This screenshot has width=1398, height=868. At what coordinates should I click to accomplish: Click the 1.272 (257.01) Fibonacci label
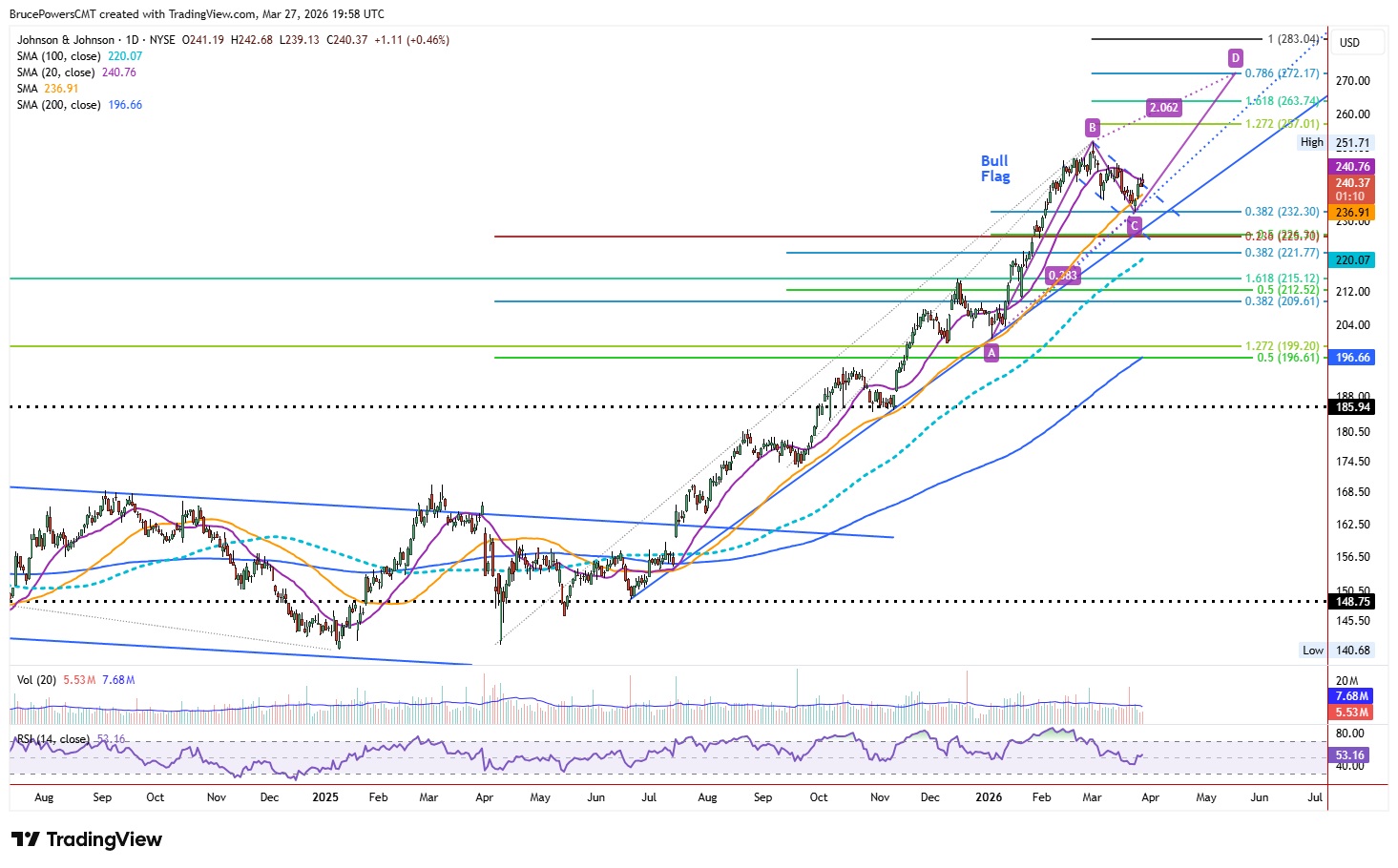point(1282,124)
